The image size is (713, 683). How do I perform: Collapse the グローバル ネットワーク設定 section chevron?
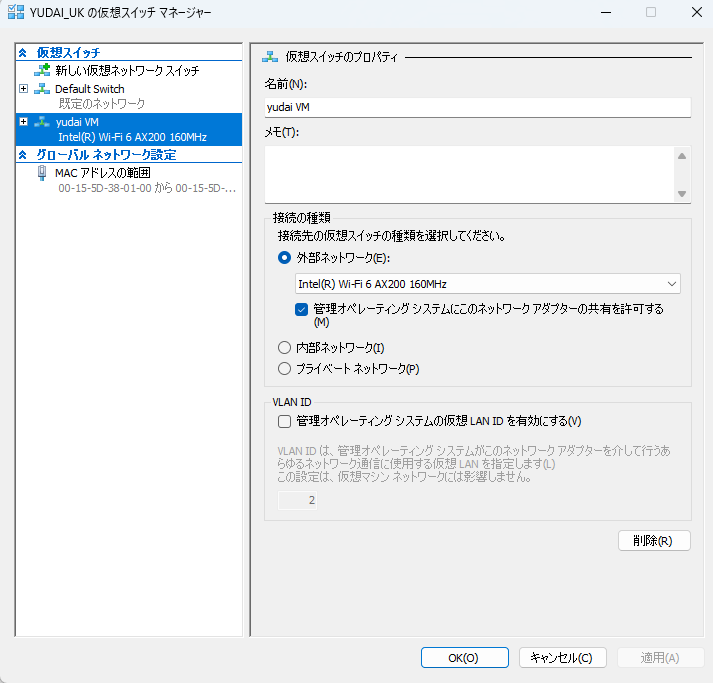pos(23,155)
